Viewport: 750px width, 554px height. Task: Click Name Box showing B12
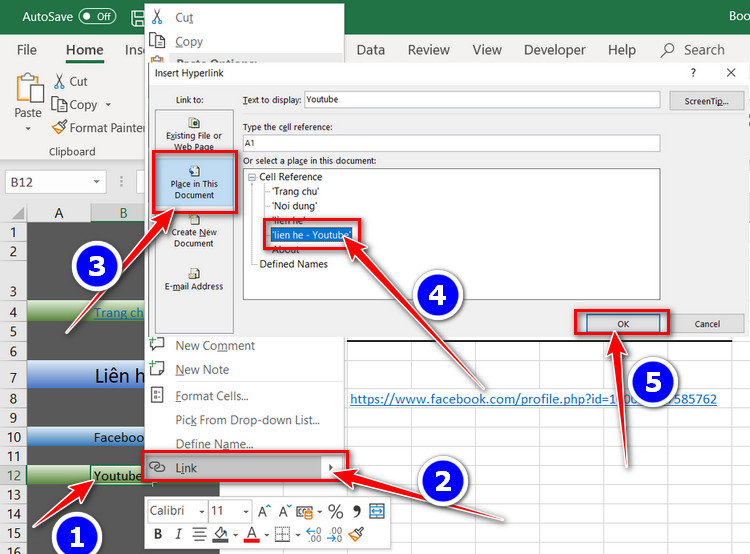click(x=48, y=182)
